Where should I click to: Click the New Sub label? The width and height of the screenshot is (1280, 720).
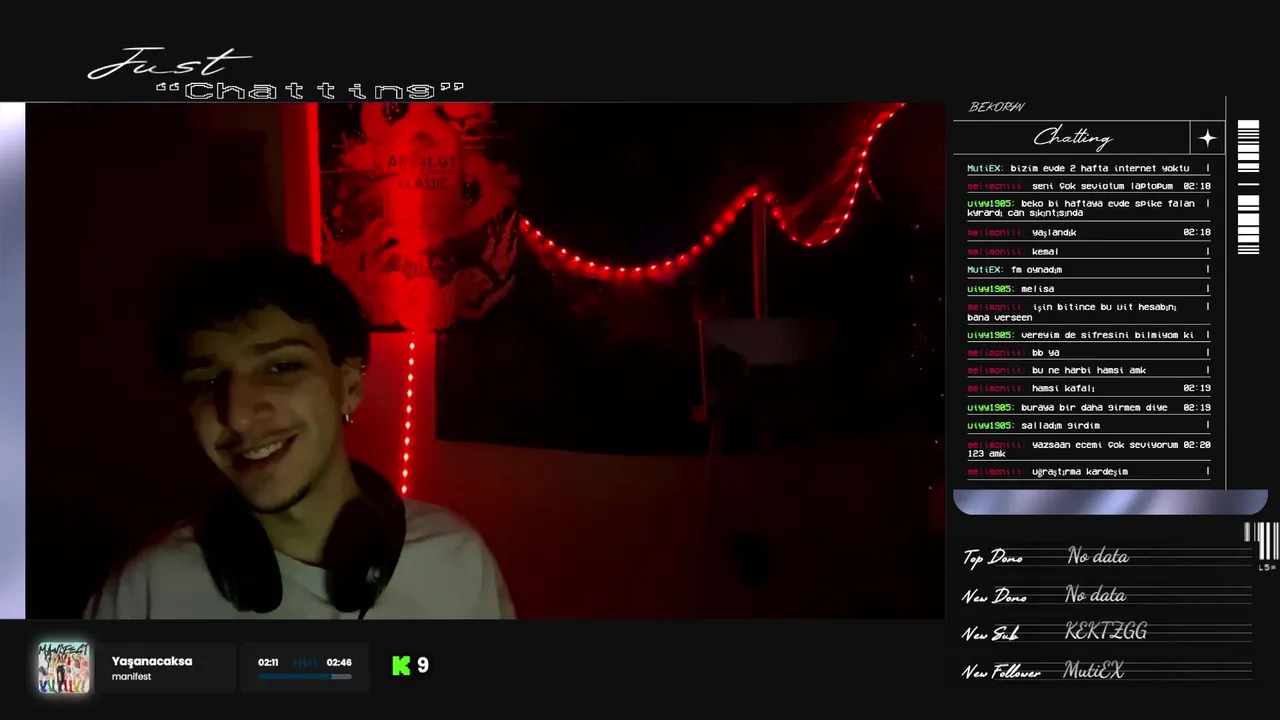(x=990, y=634)
